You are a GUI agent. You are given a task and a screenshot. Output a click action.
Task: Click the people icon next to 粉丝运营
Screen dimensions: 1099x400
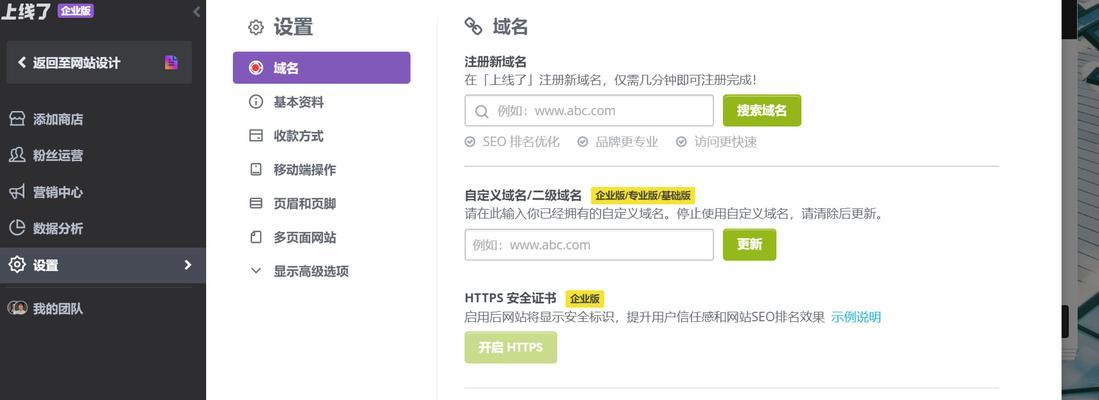pyautogui.click(x=17, y=155)
